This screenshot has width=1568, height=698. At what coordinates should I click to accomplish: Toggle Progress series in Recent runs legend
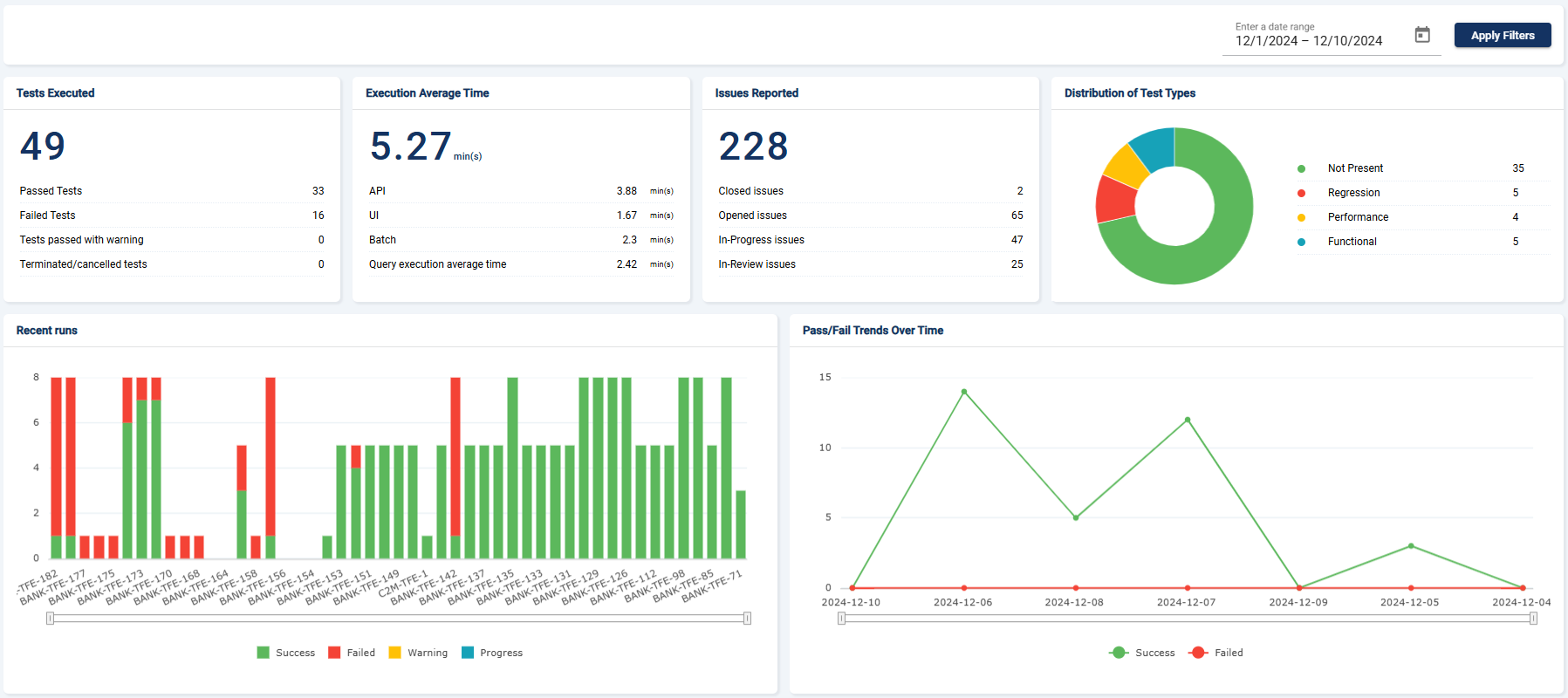[492, 653]
